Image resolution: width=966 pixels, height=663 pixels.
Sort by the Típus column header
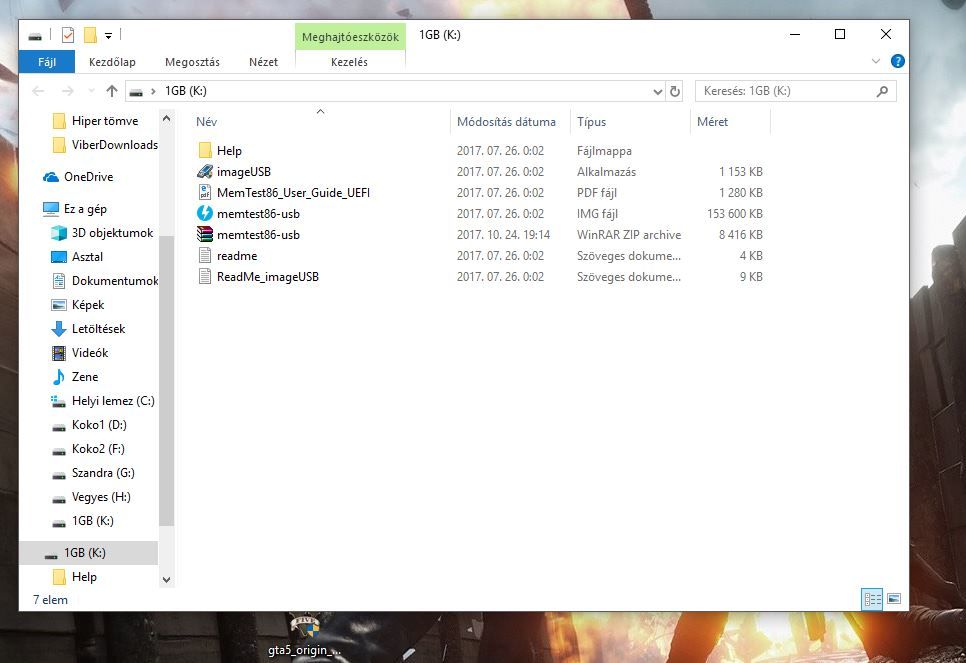point(591,121)
